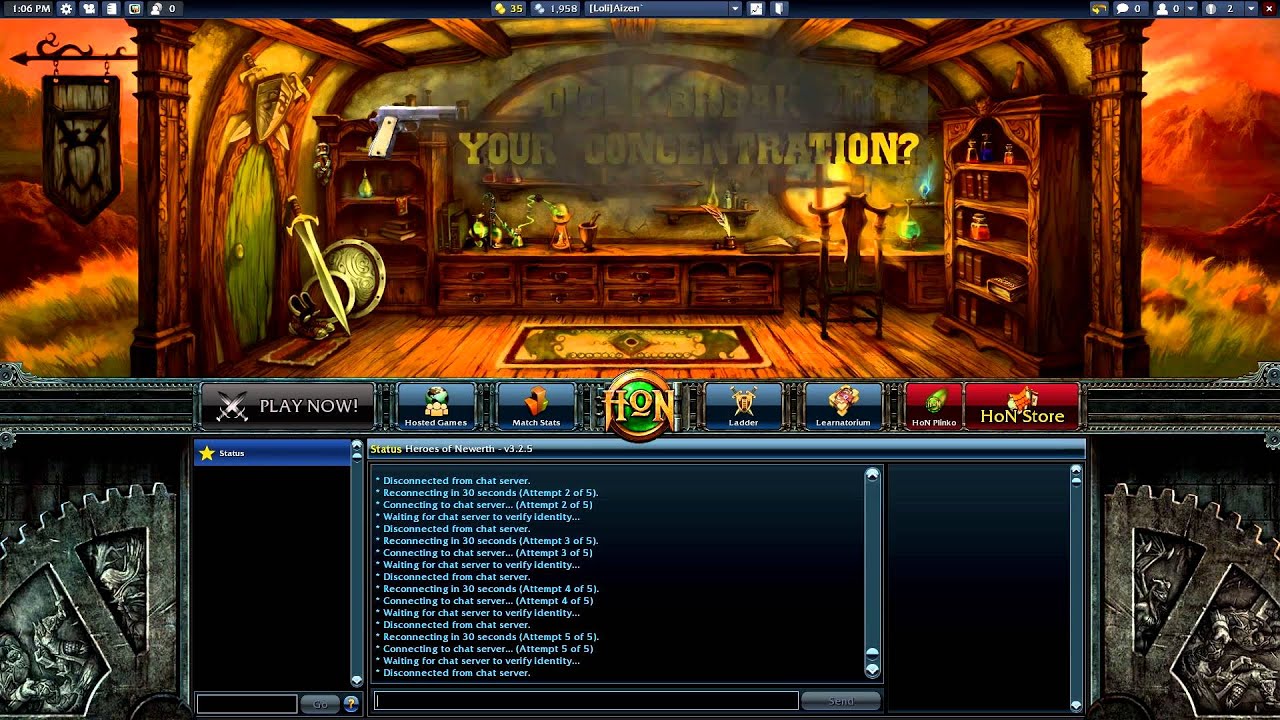Click down arrow of channel list scrollbar

pos(357,680)
